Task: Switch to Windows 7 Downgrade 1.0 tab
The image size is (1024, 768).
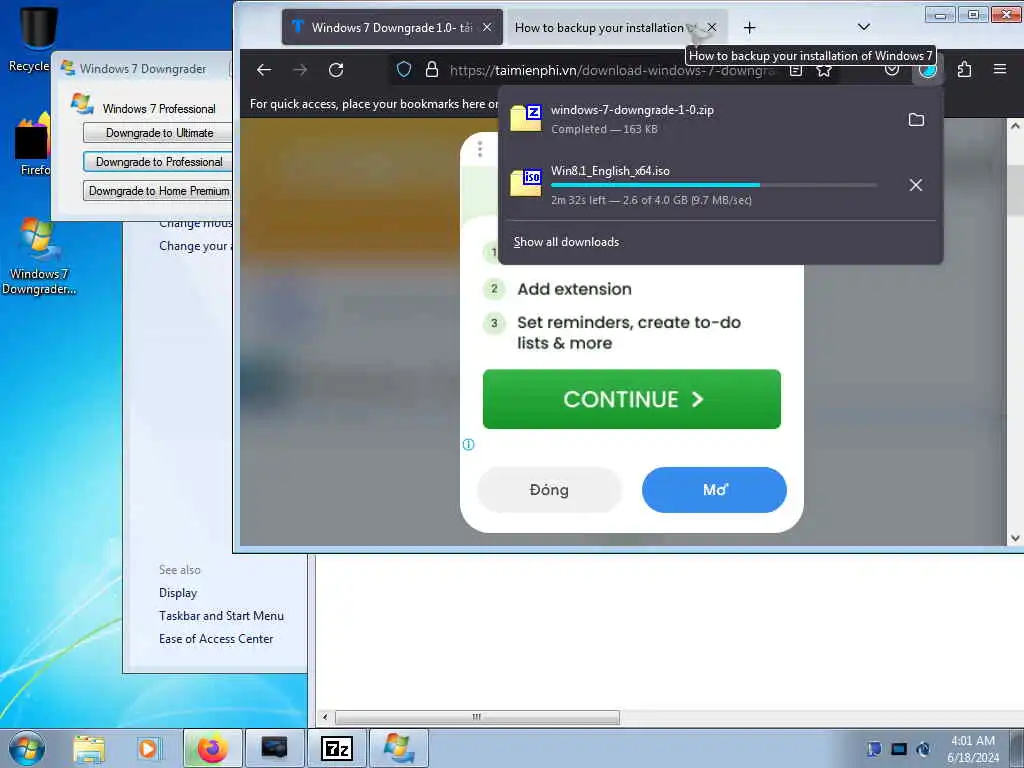Action: (392, 27)
